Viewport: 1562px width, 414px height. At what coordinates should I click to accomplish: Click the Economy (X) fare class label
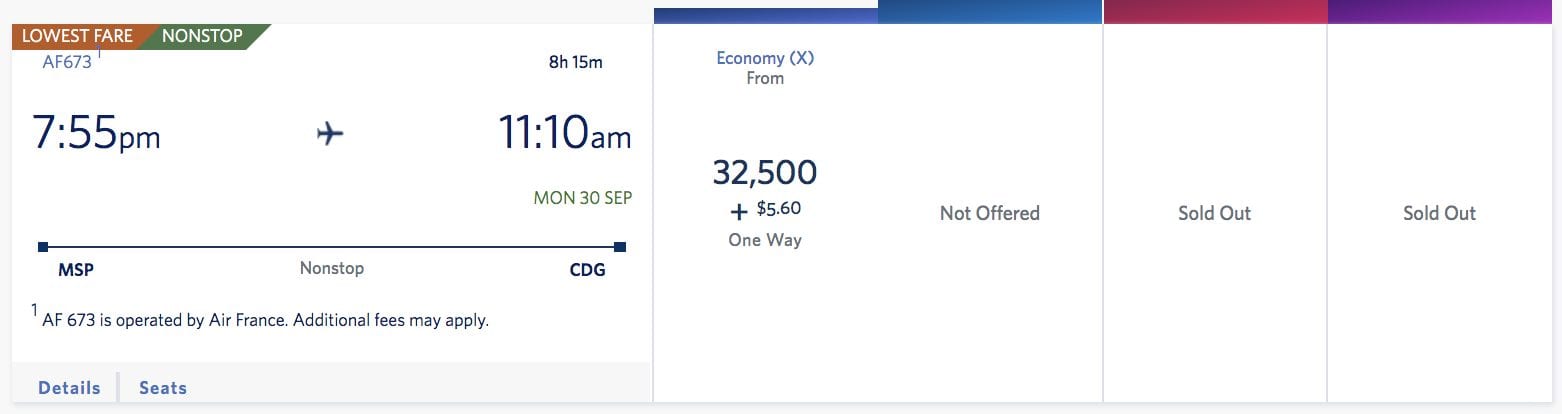tap(765, 58)
